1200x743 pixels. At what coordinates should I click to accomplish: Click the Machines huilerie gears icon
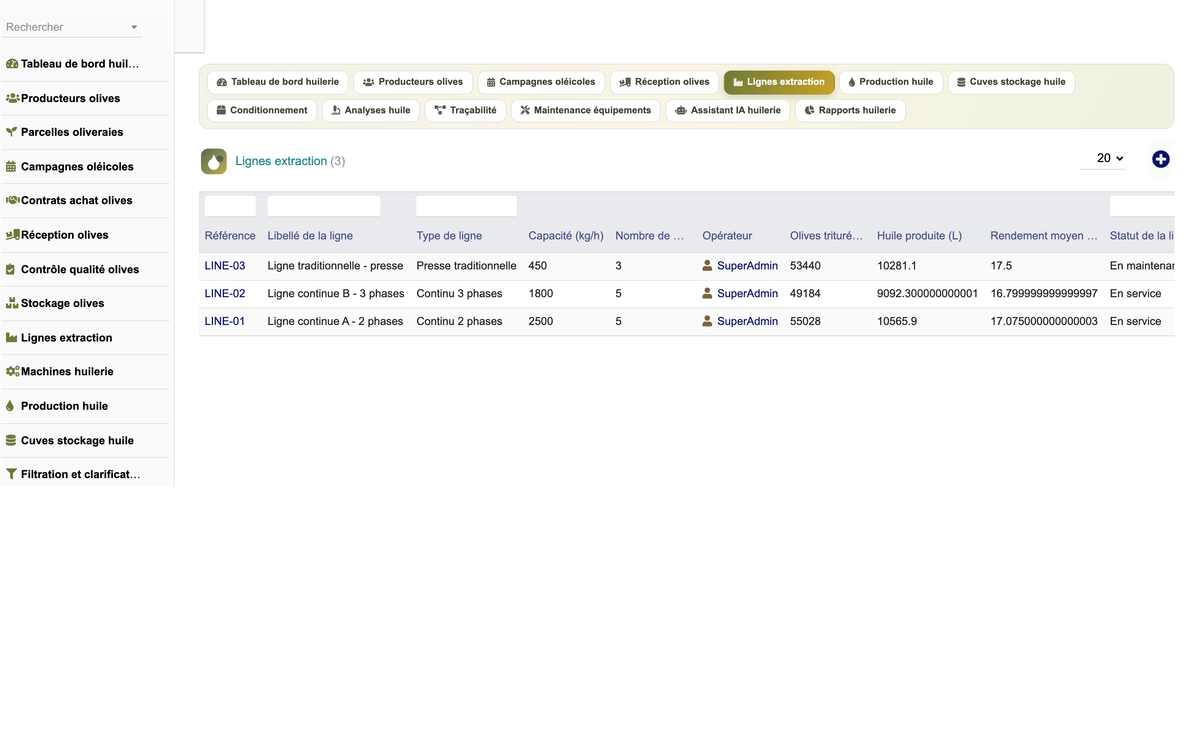(x=12, y=371)
